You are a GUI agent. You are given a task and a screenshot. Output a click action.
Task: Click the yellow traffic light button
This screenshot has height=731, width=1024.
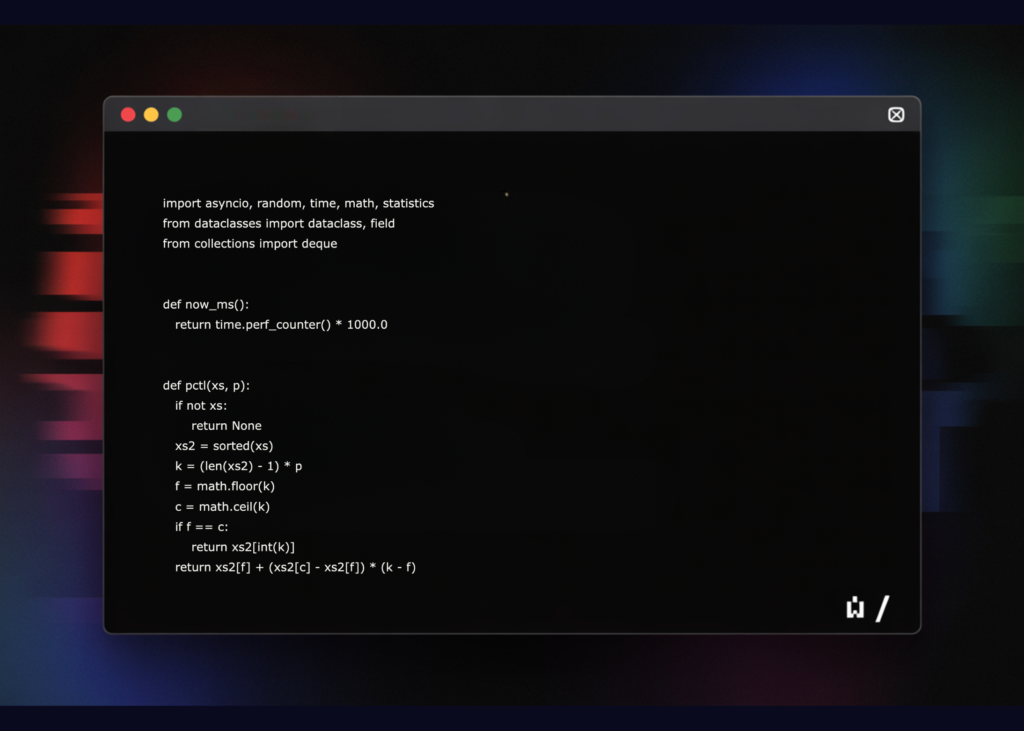pos(151,114)
